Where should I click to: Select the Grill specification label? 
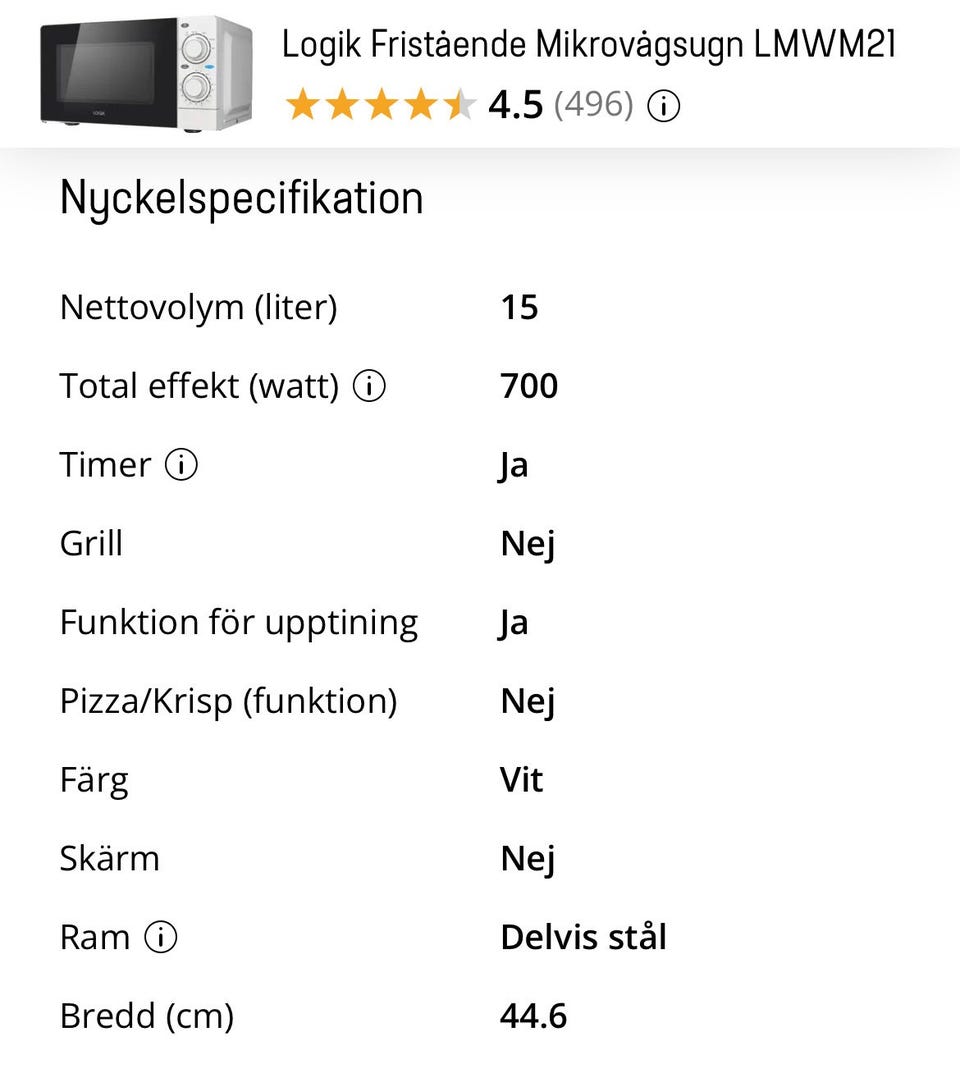tap(91, 544)
